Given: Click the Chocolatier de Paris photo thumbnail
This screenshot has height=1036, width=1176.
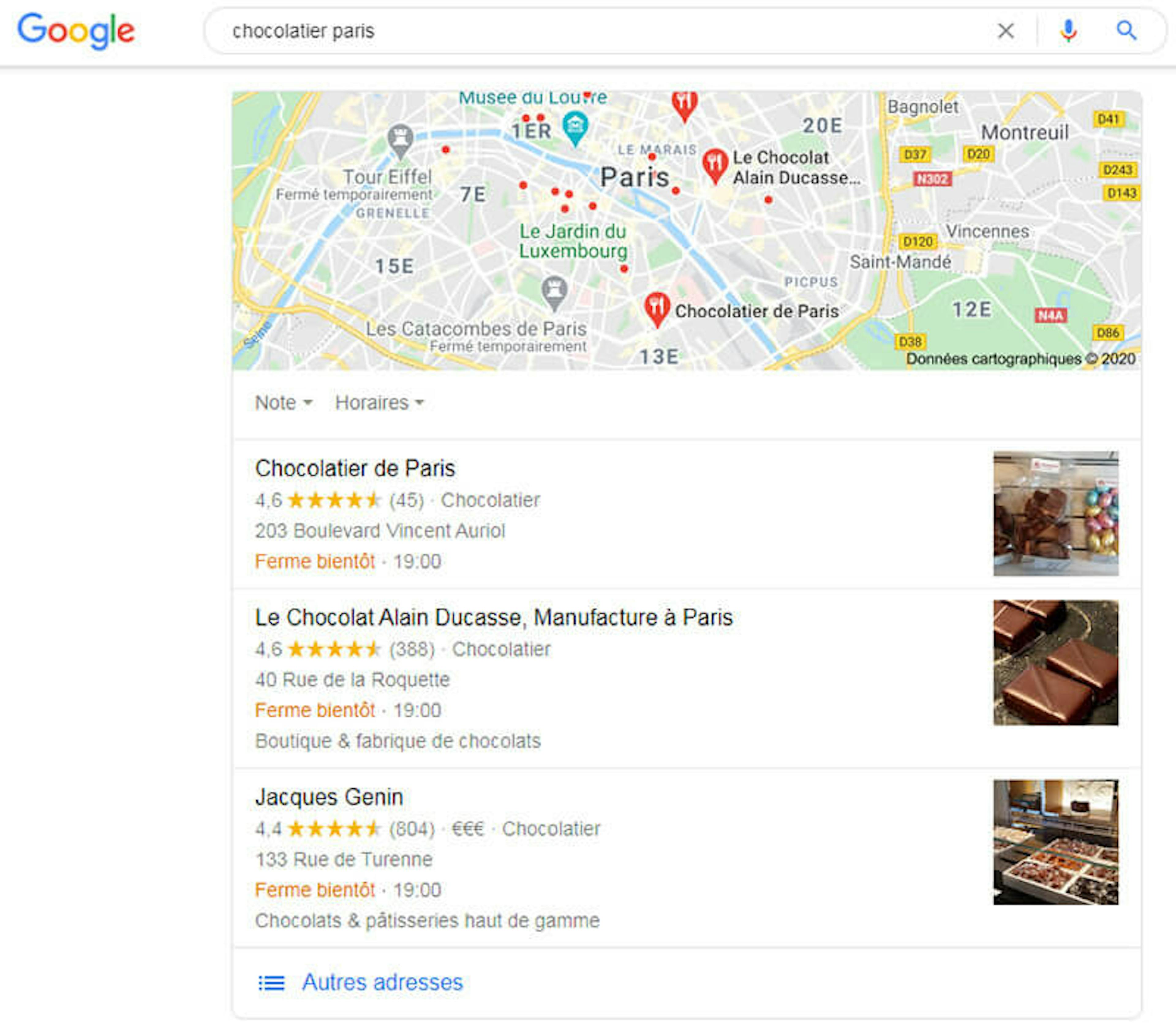Looking at the screenshot, I should (x=1056, y=513).
